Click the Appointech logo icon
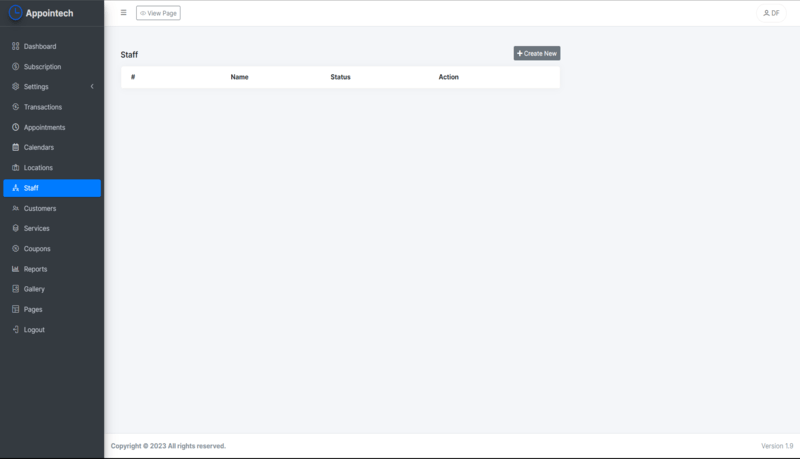The height and width of the screenshot is (459, 800). [15, 13]
